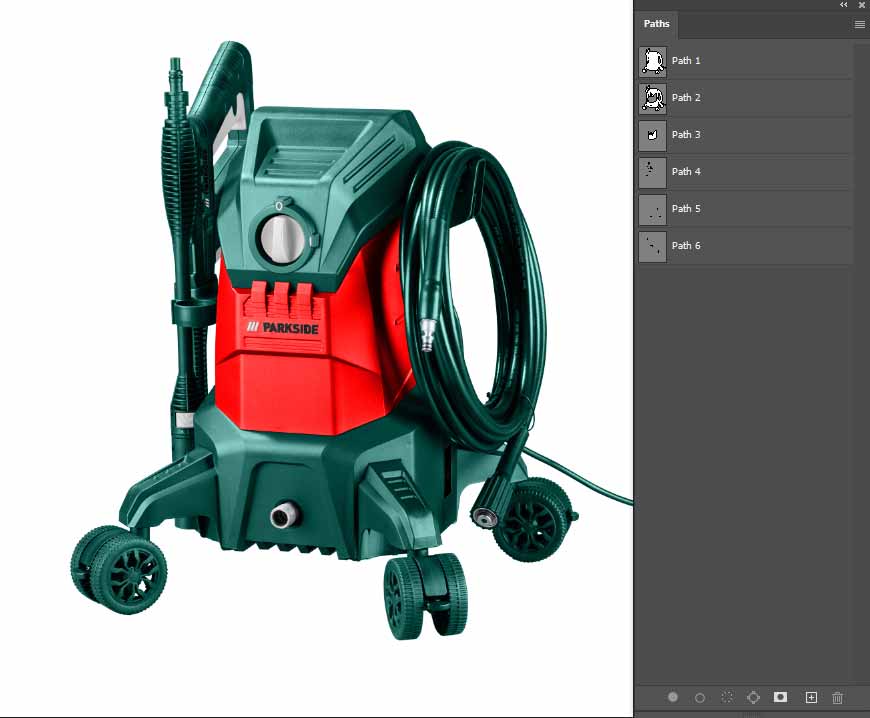Click the Path 1 thumbnail
The image size is (870, 718).
click(x=652, y=61)
